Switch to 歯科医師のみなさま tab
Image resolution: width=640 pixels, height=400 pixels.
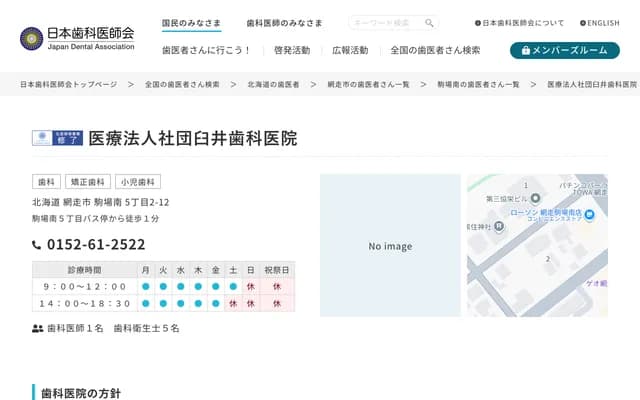pos(284,23)
